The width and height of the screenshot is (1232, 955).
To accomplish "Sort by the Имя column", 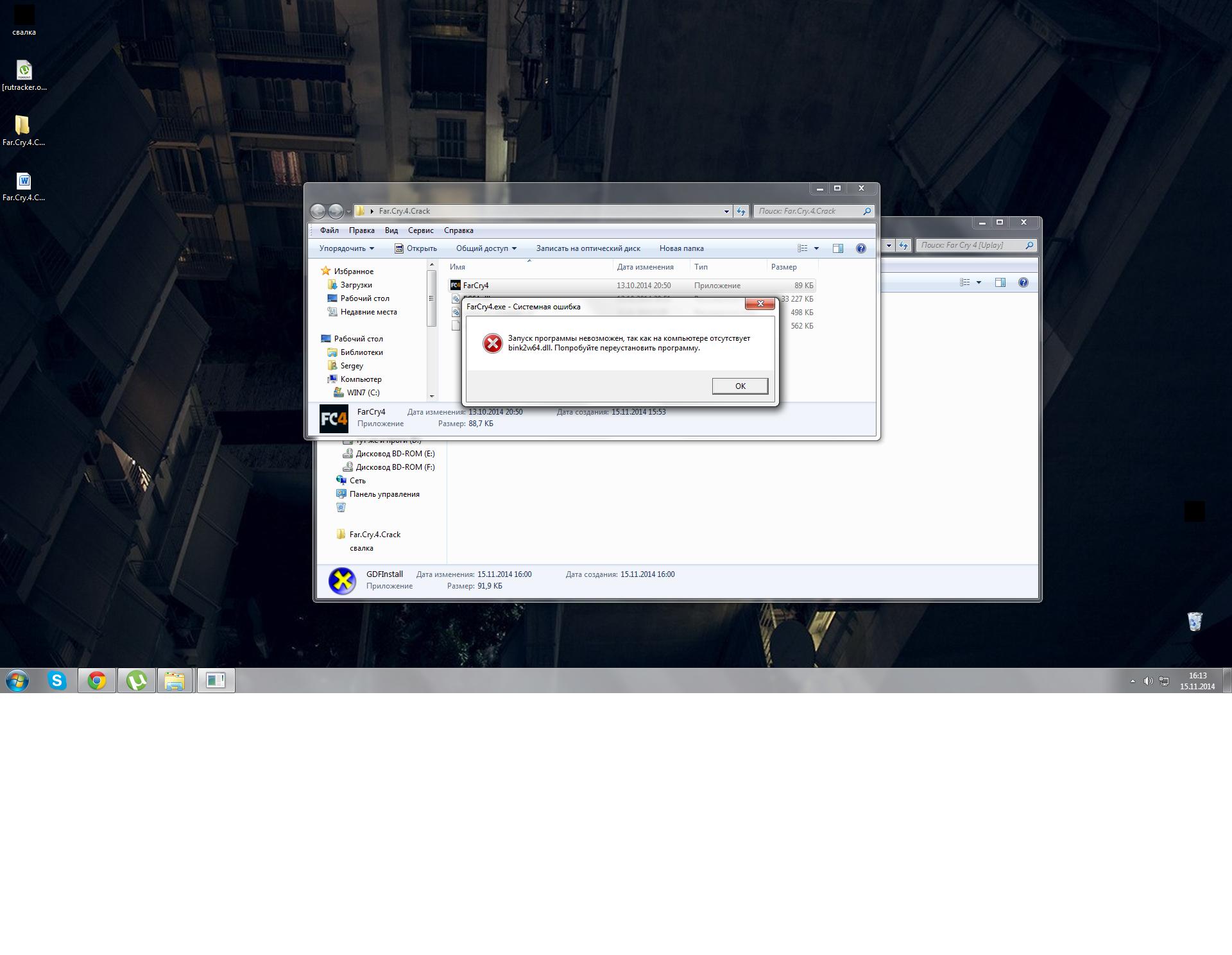I will [530, 267].
